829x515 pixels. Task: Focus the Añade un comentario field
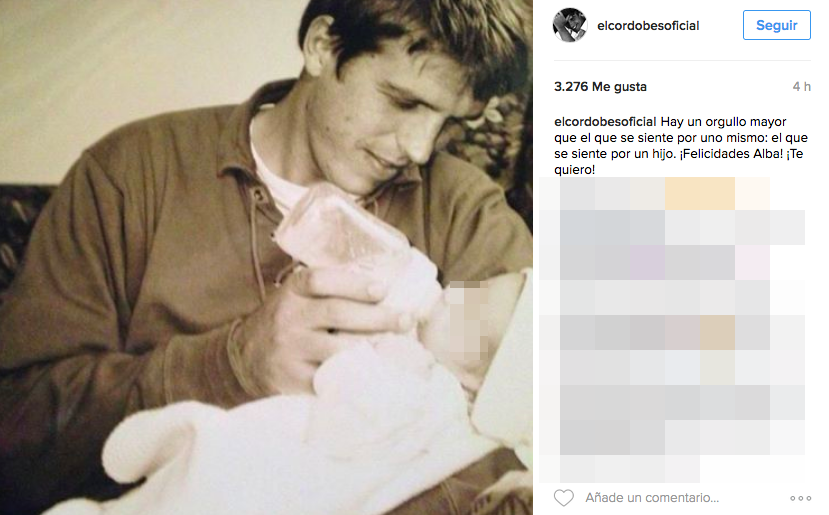coord(652,498)
